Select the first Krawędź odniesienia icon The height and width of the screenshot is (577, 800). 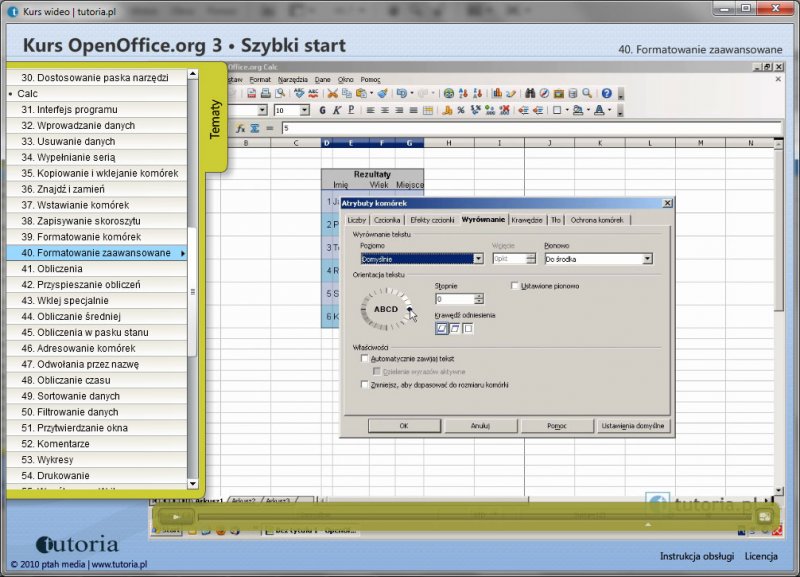(x=441, y=327)
